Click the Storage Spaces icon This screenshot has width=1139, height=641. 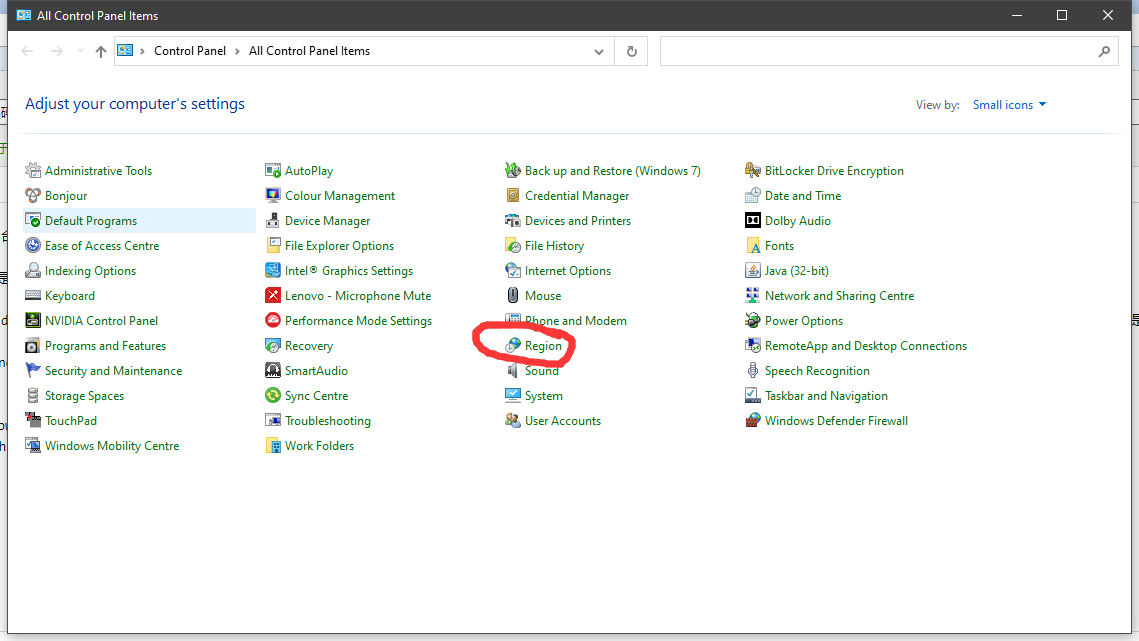click(x=33, y=395)
